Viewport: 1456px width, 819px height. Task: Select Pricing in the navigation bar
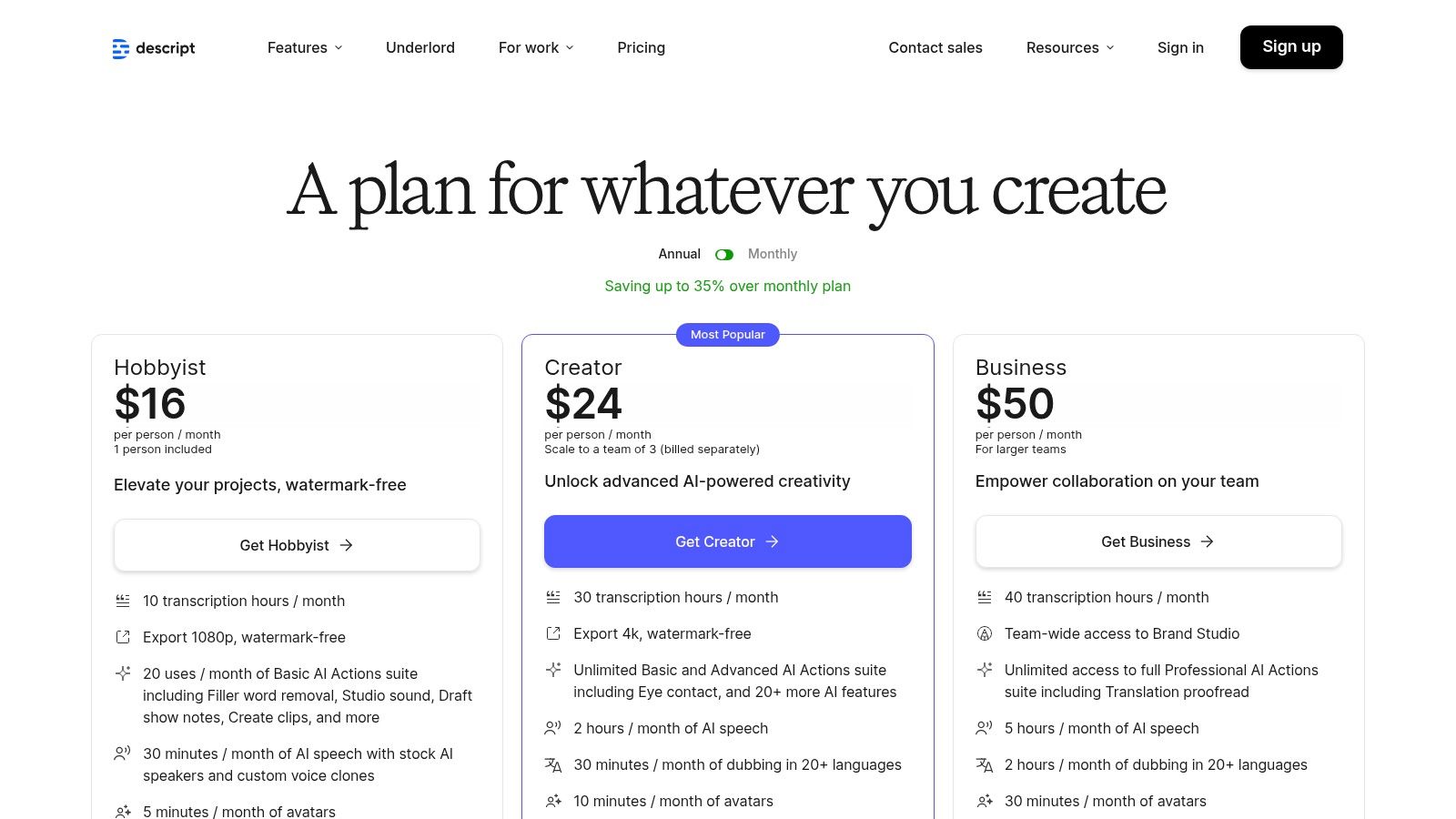[641, 47]
